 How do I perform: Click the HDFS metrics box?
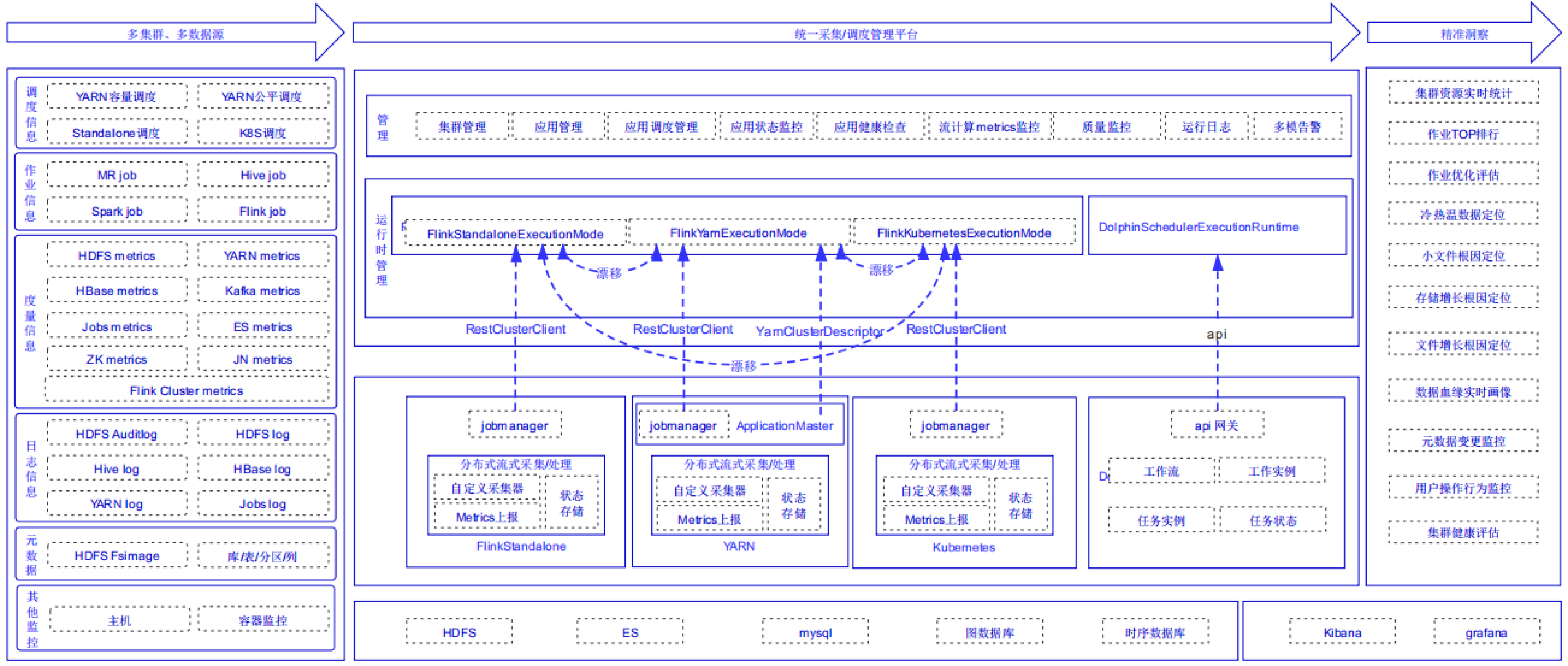point(117,255)
